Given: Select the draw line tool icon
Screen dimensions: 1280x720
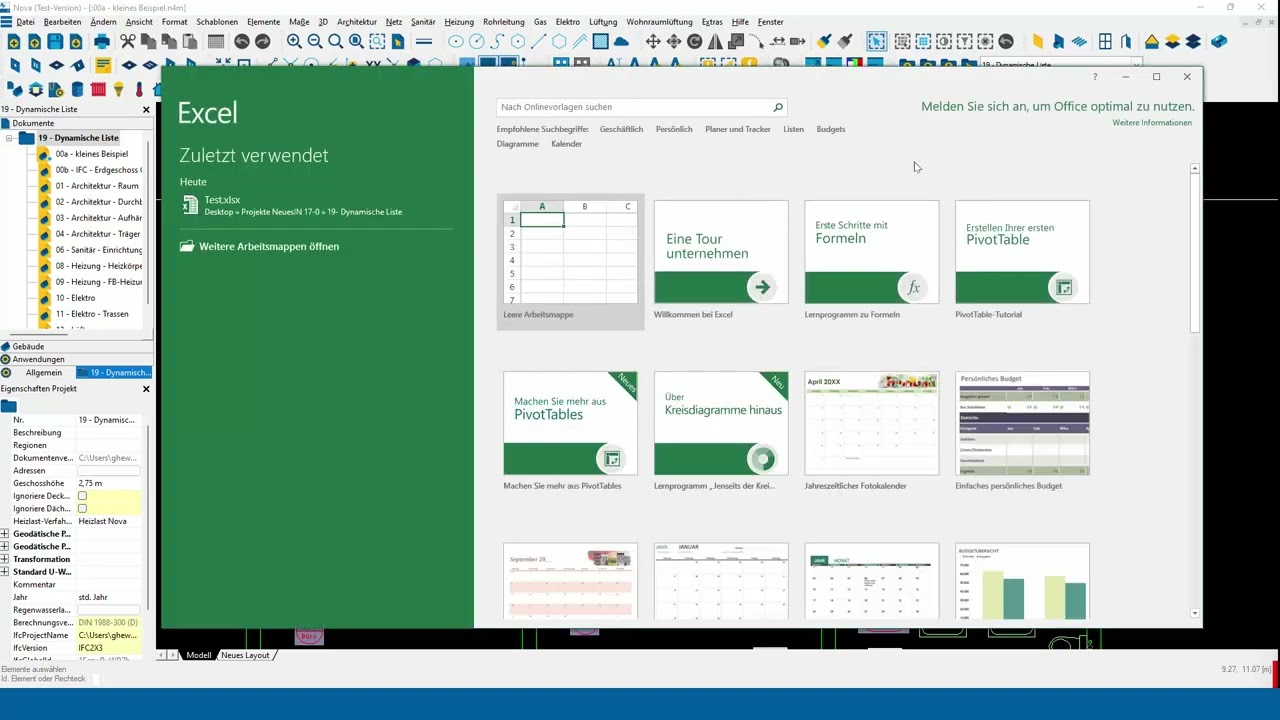Looking at the screenshot, I should click(538, 41).
